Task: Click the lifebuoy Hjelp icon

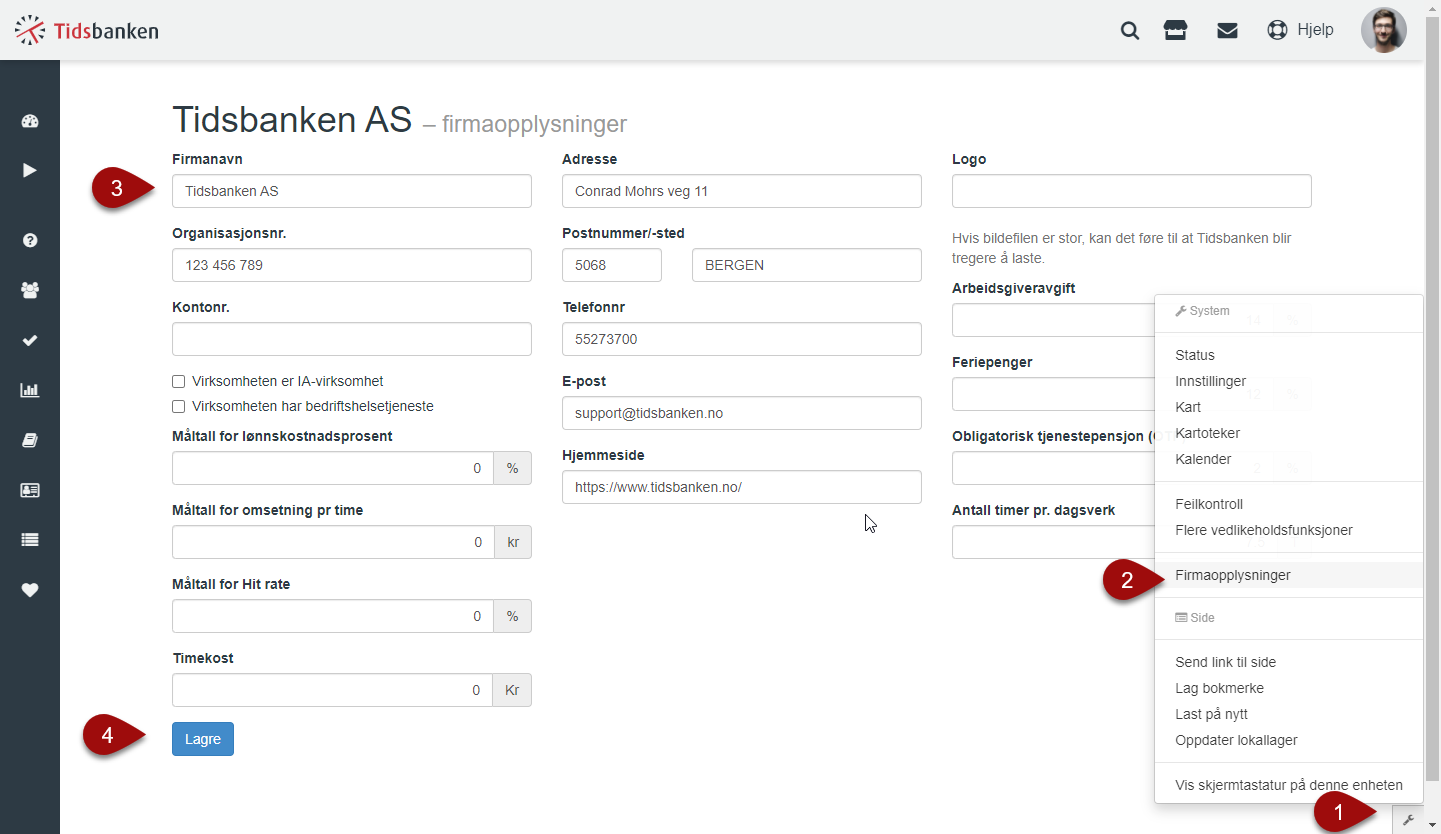Action: coord(1277,30)
